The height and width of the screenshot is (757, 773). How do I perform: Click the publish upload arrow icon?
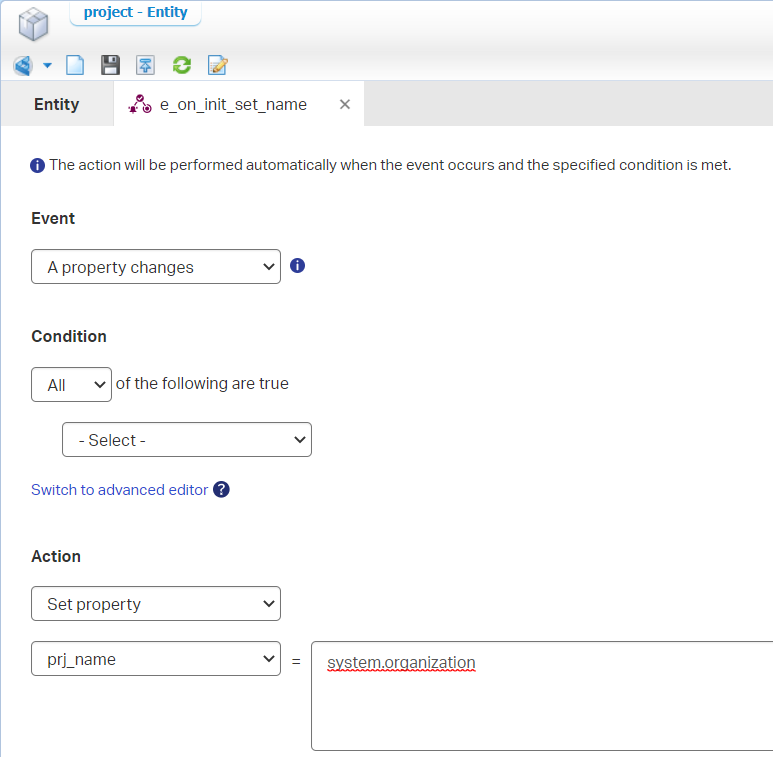[x=146, y=66]
